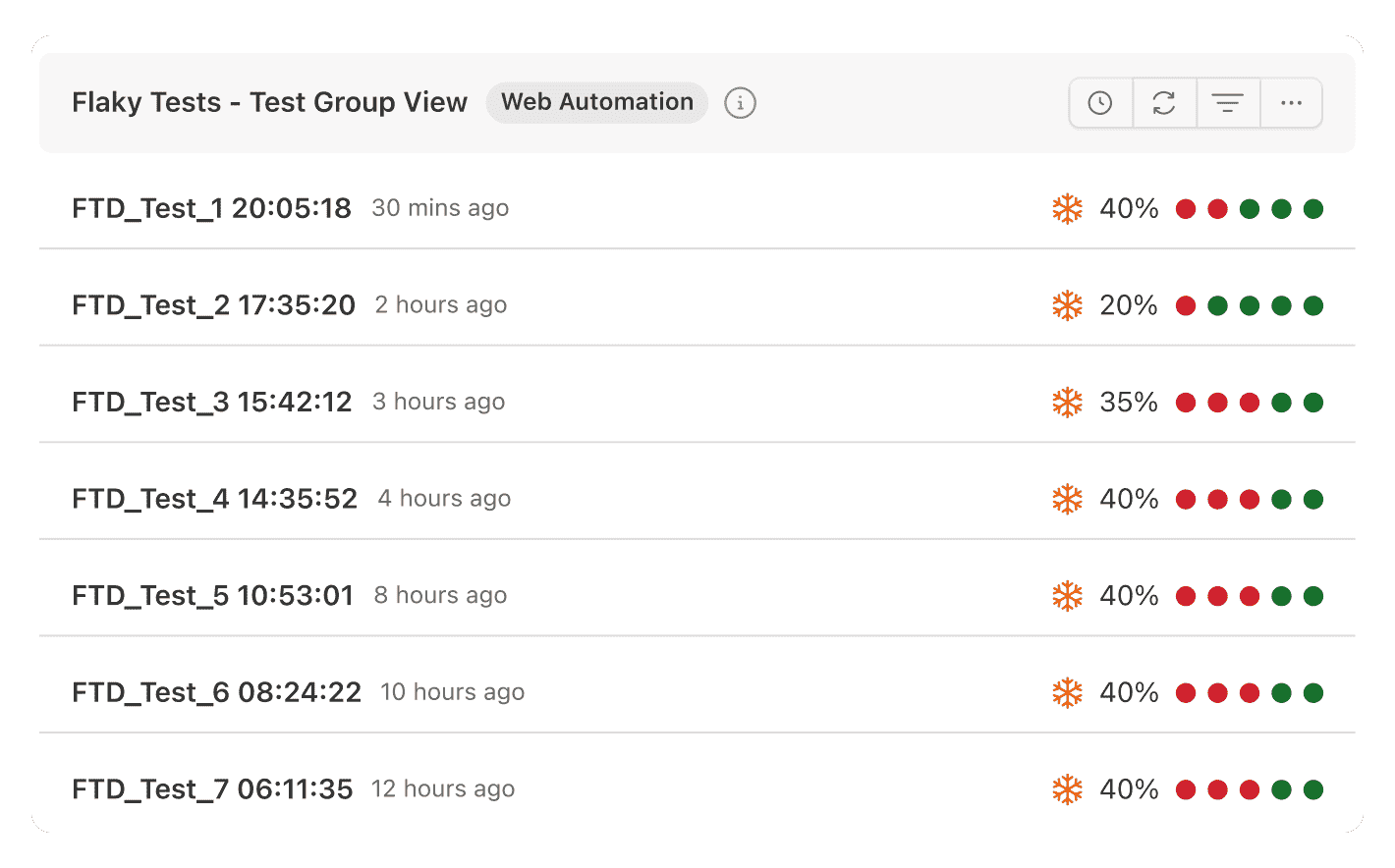Select the Web Automation group tag
This screenshot has width=1395, height=868.
pos(596,101)
